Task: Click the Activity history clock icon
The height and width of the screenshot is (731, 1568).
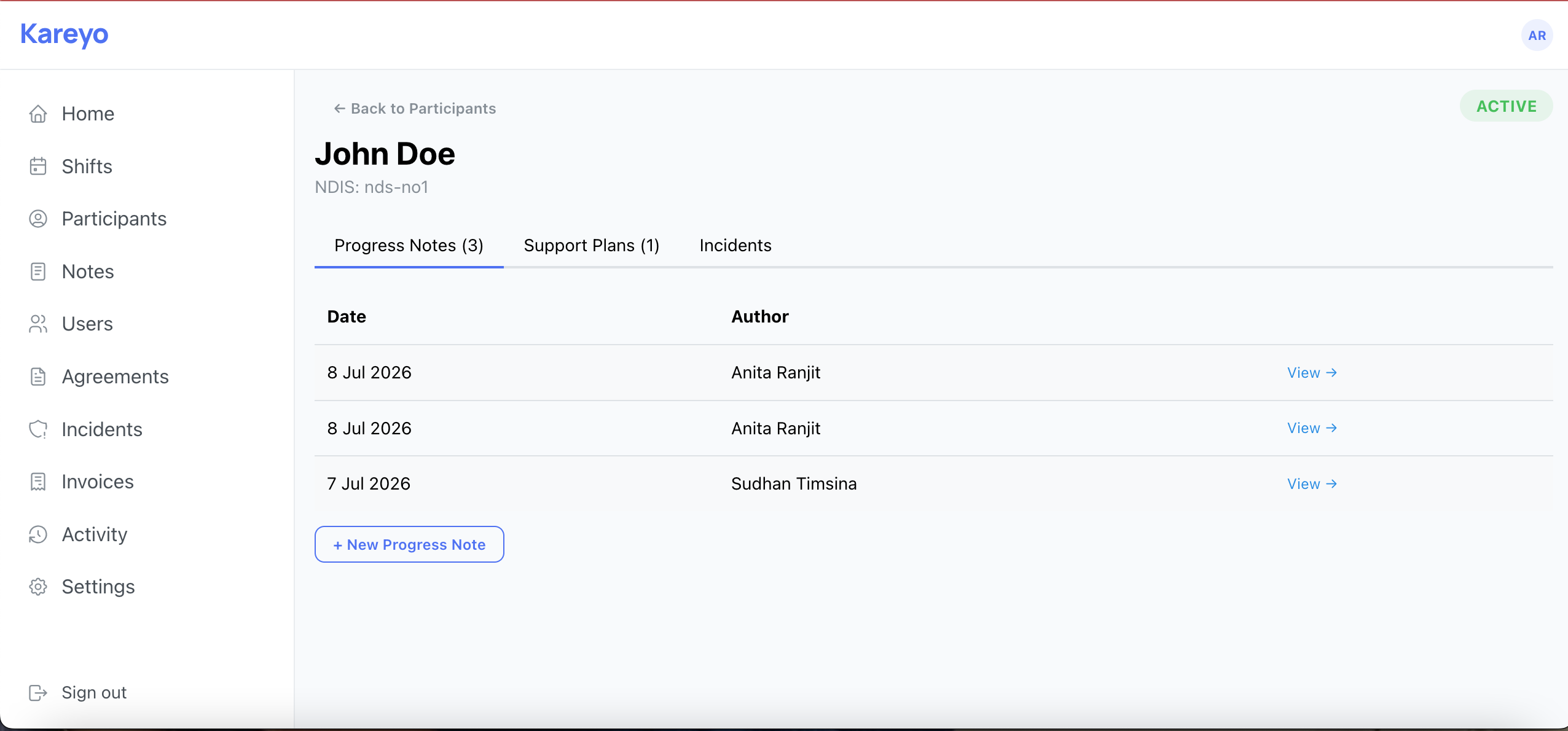Action: 38,534
